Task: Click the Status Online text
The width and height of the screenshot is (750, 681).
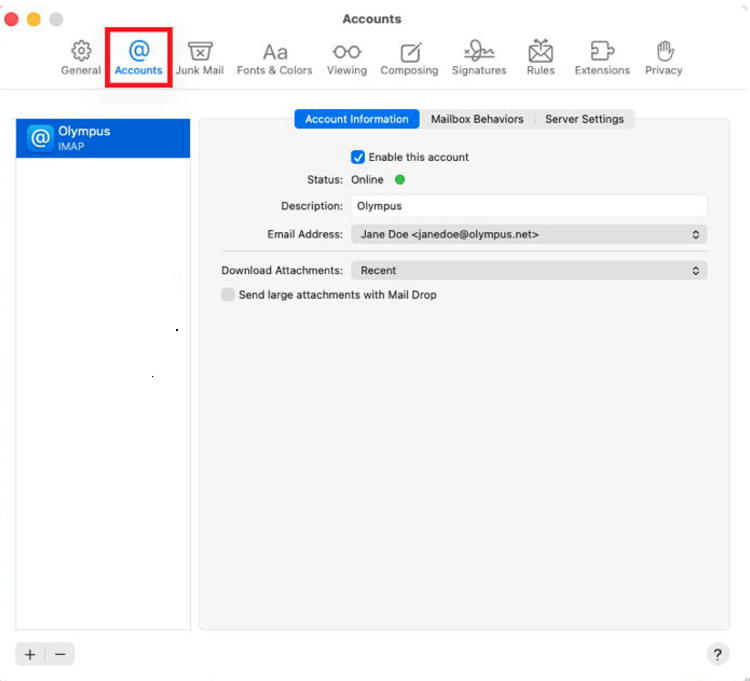Action: pyautogui.click(x=367, y=180)
